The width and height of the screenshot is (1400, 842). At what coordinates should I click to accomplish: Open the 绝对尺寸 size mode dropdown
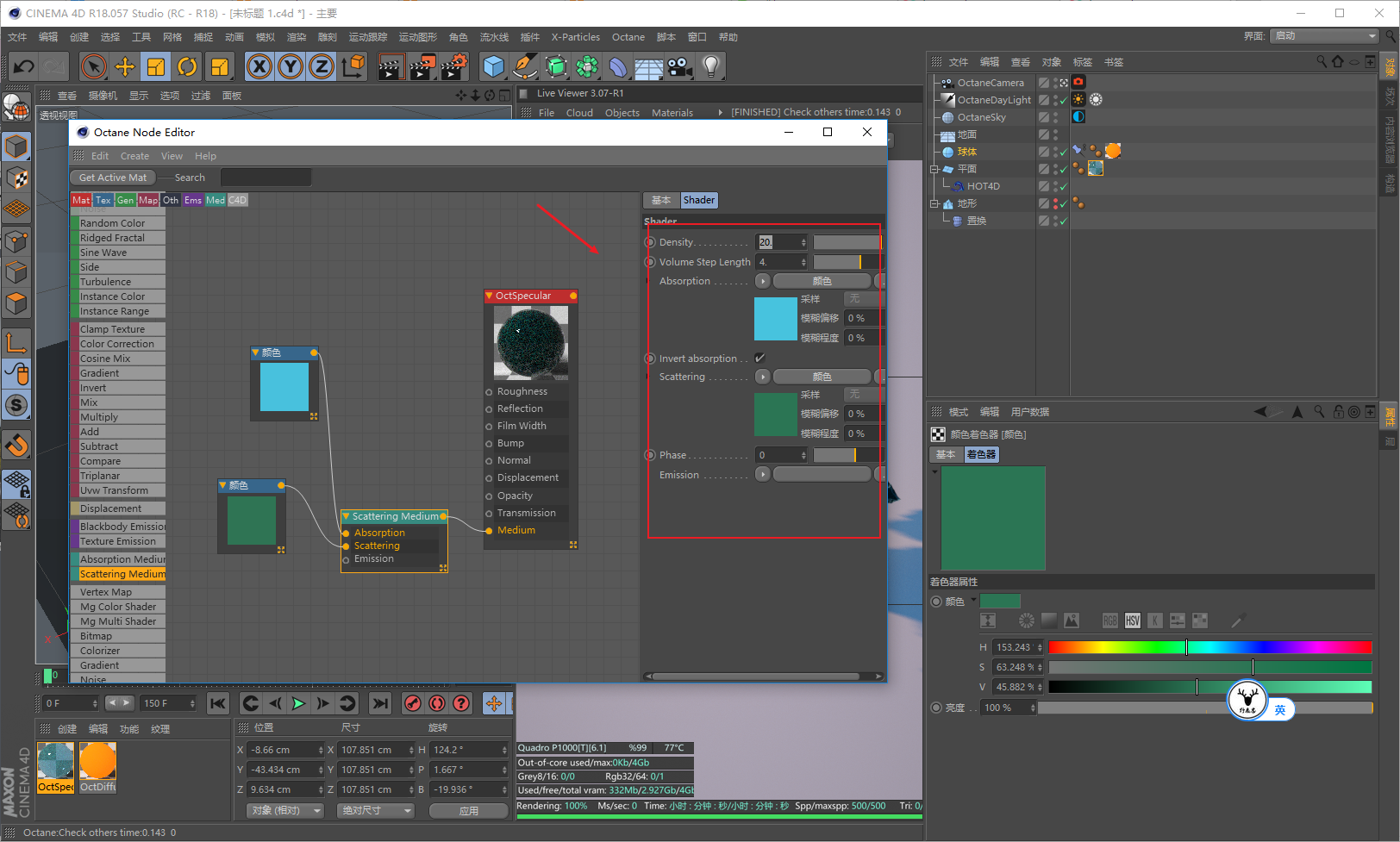click(377, 810)
